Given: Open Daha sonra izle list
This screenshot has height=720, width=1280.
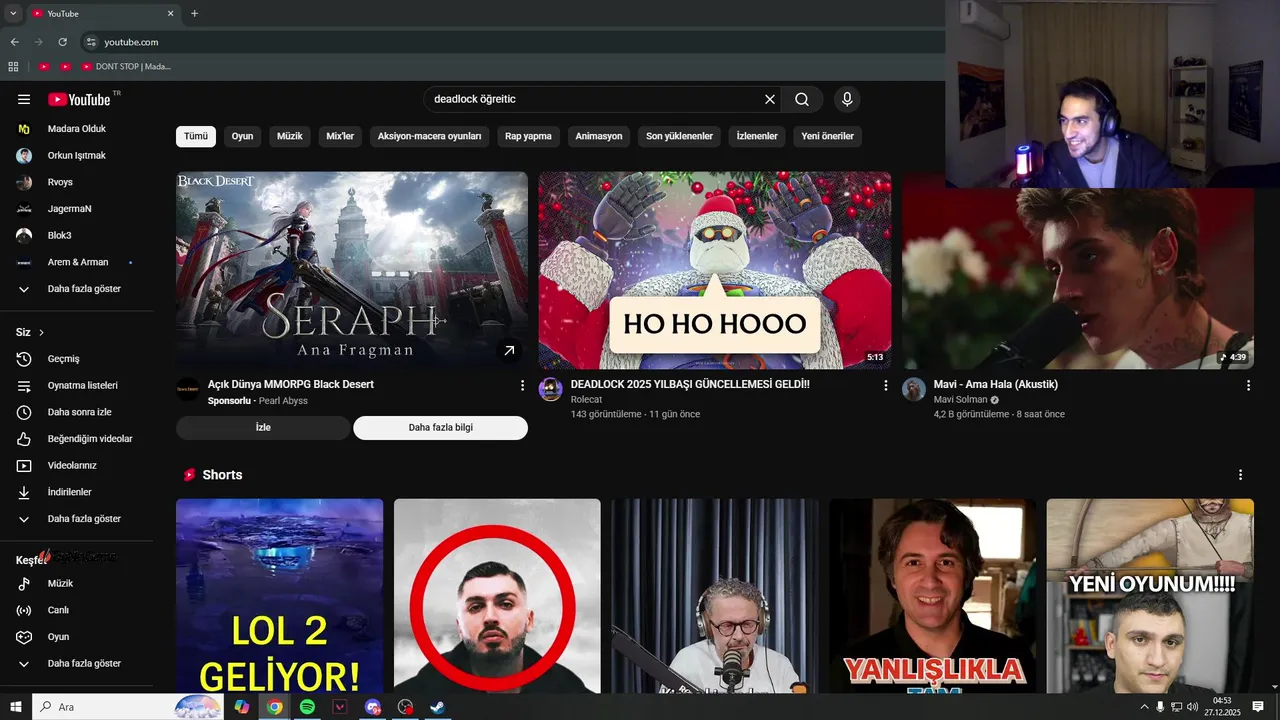Looking at the screenshot, I should pyautogui.click(x=77, y=412).
